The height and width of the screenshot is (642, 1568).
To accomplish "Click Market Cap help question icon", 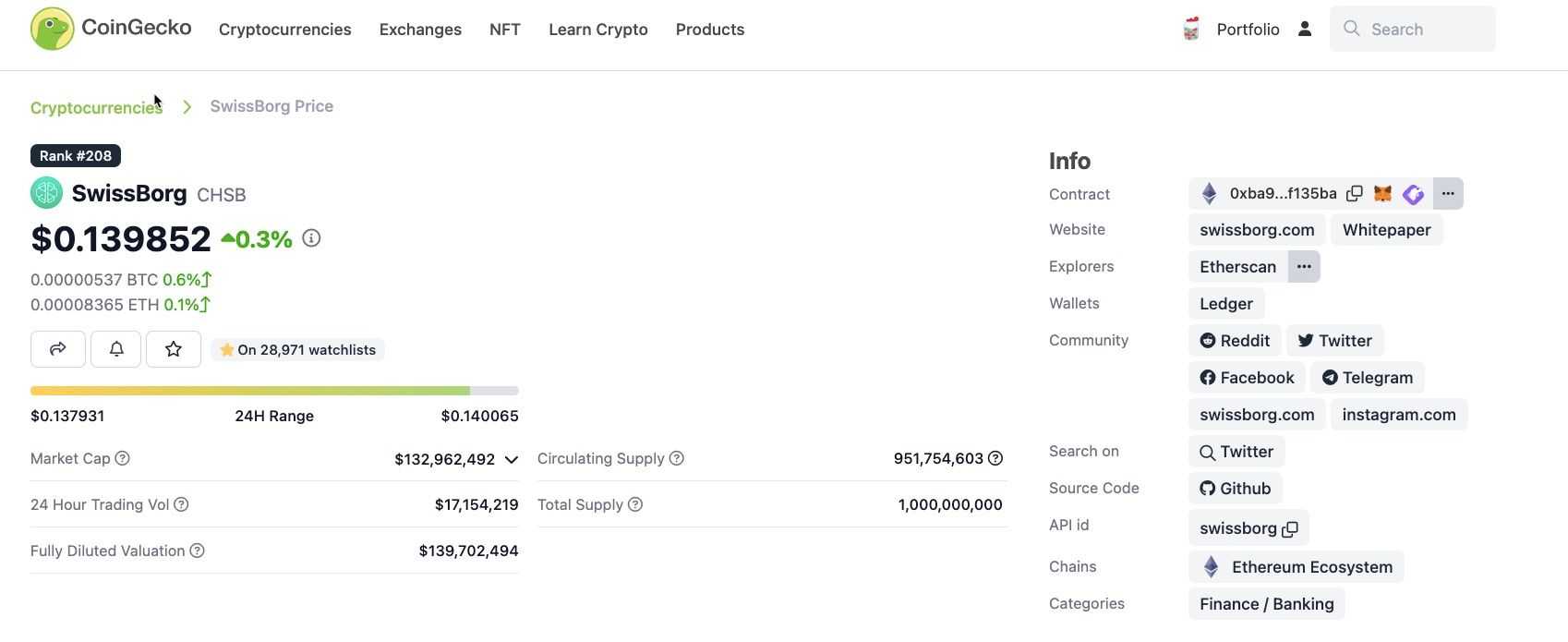I will 122,458.
